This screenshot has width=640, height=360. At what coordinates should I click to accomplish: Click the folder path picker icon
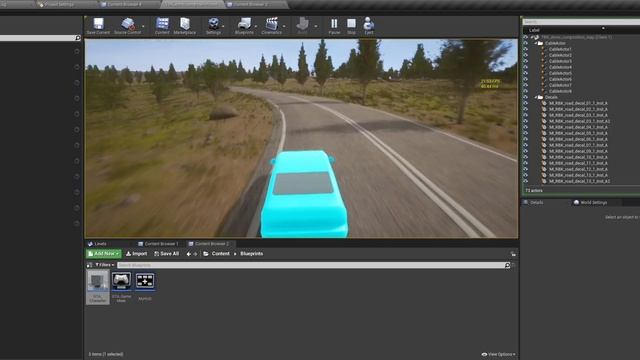tap(206, 254)
